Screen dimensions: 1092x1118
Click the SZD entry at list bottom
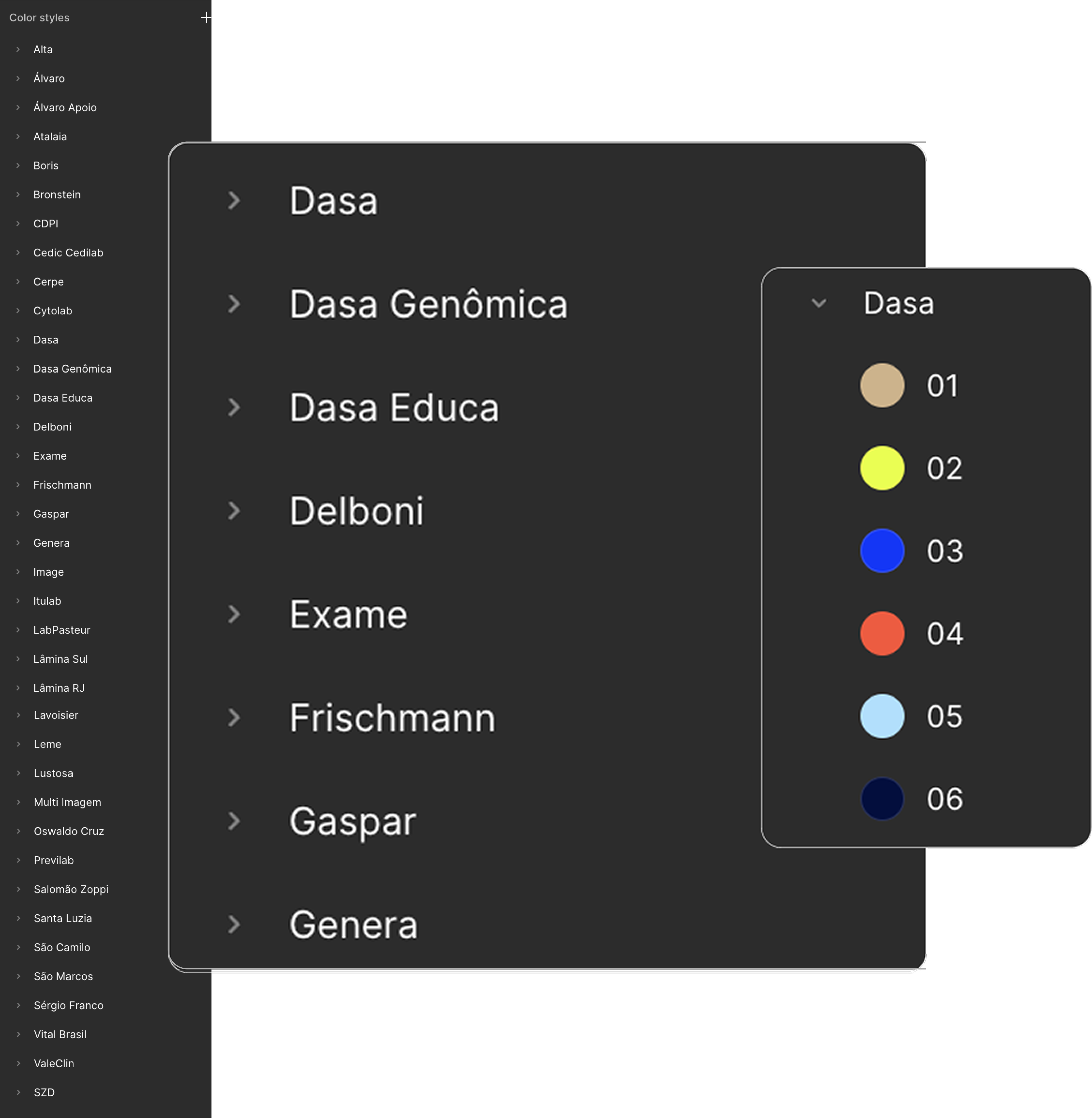(44, 1092)
